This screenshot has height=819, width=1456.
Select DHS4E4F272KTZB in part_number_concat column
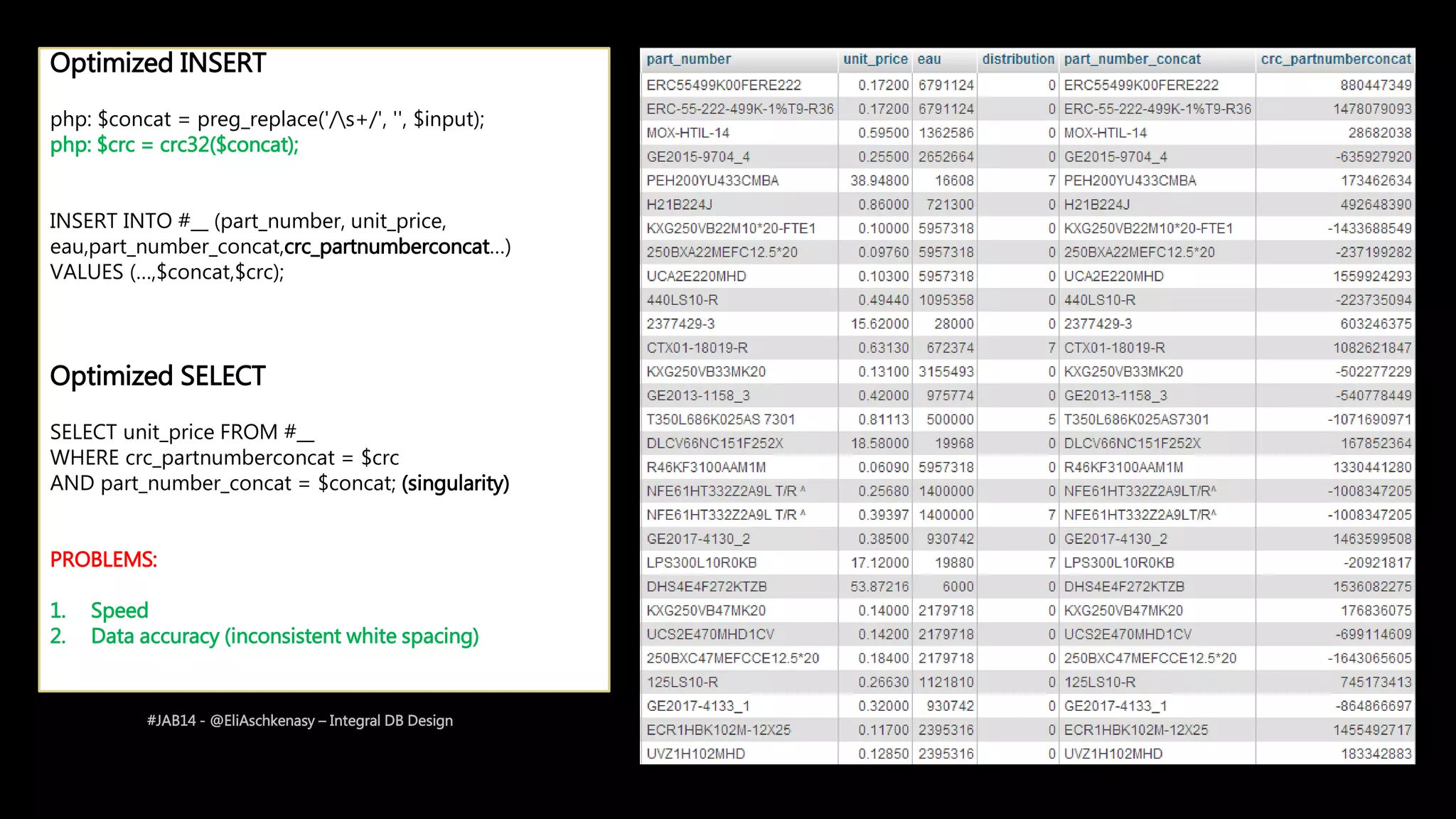tap(1124, 587)
